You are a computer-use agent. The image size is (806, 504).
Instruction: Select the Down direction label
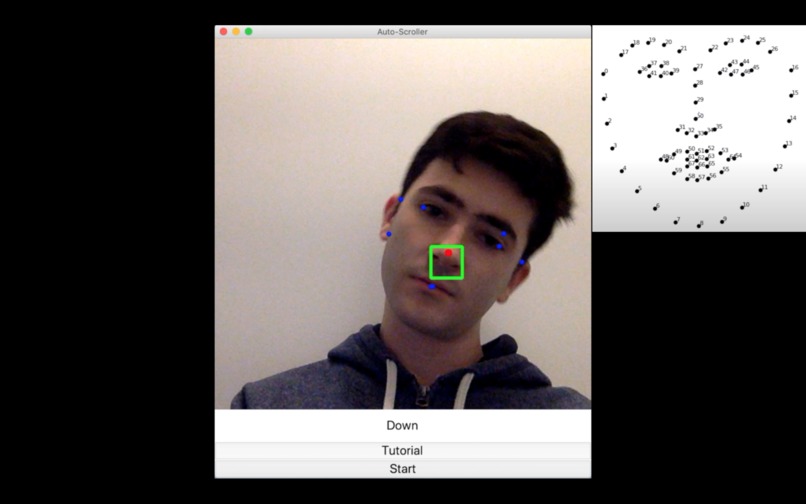[402, 425]
